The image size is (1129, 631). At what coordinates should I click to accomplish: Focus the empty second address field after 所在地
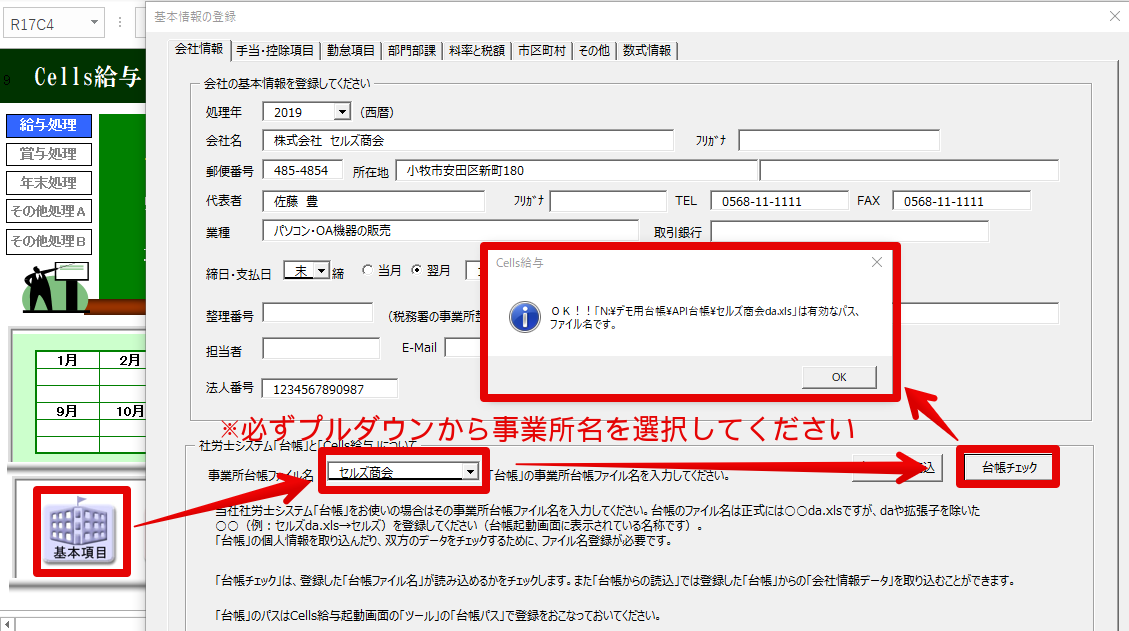point(909,171)
